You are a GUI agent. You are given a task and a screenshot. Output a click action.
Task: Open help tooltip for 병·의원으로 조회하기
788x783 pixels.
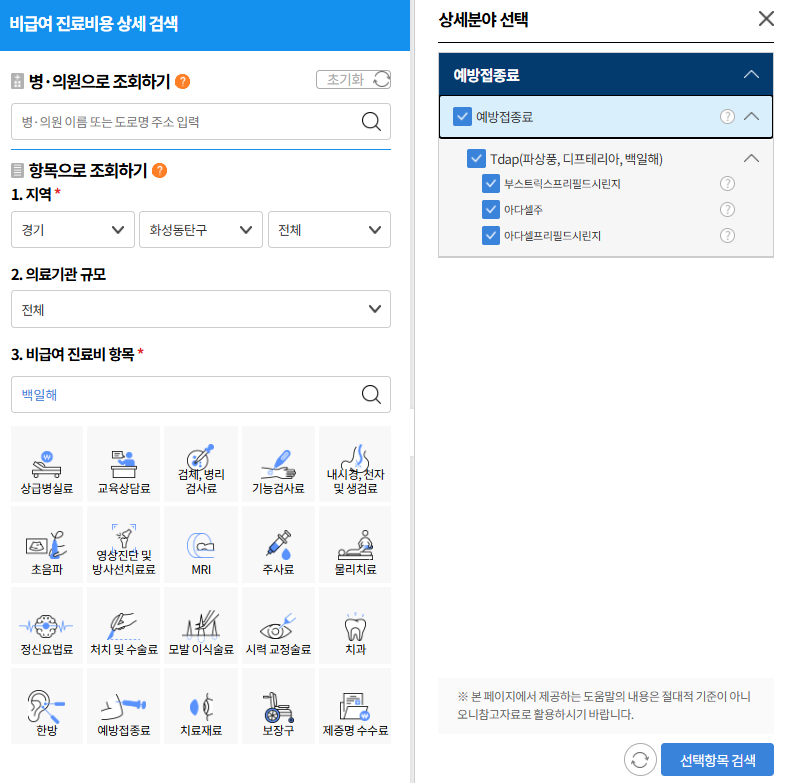pos(182,81)
